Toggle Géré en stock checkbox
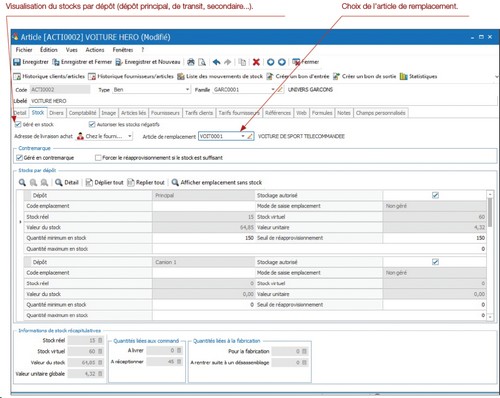Screen dimensions: 500x398 click(x=18, y=124)
